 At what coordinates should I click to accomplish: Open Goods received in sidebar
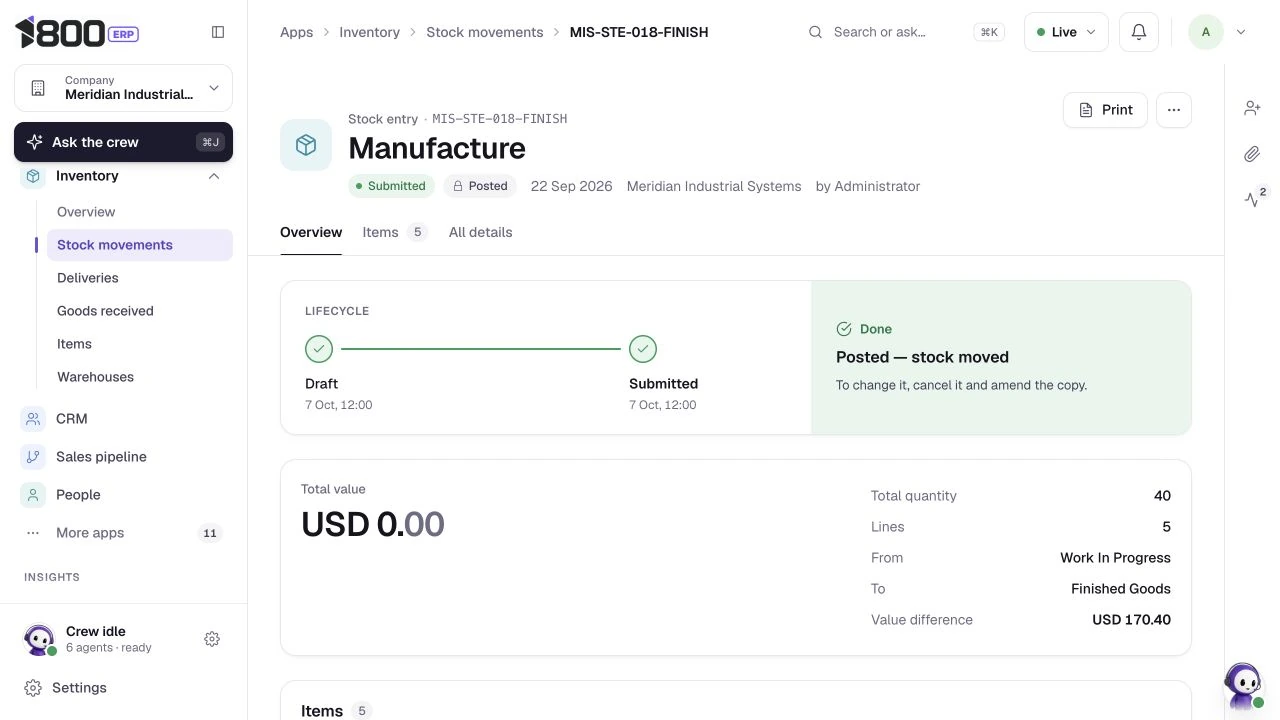pyautogui.click(x=140, y=311)
